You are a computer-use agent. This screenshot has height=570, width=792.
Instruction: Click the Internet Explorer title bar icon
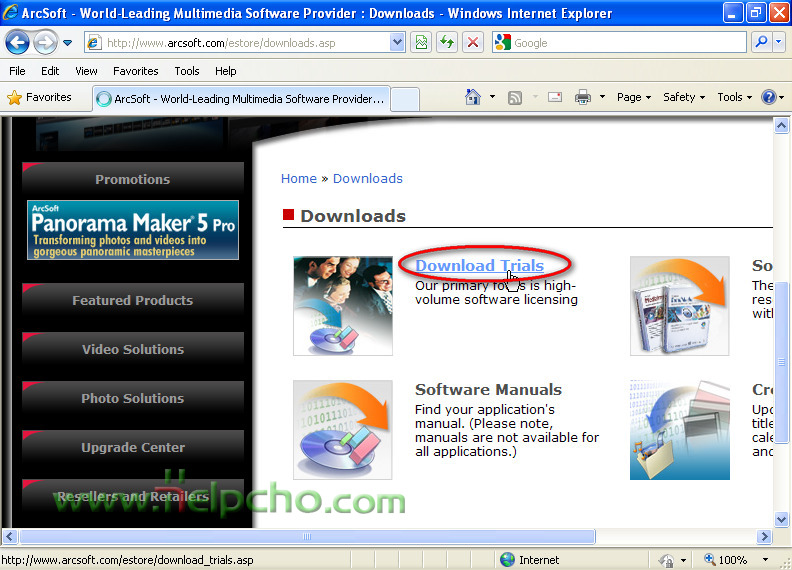coord(10,13)
